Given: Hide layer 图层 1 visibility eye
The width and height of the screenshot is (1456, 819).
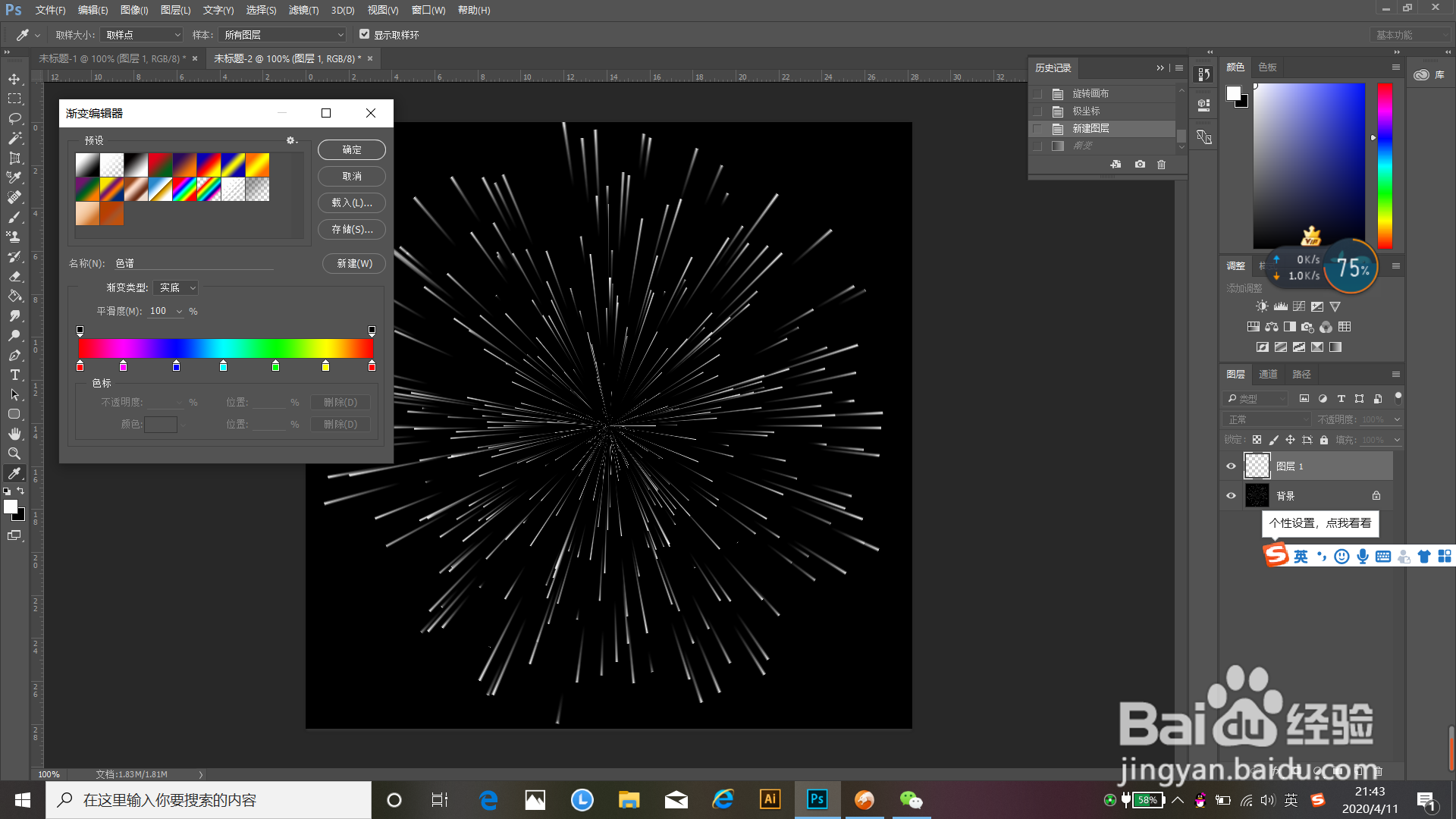Looking at the screenshot, I should pos(1231,466).
